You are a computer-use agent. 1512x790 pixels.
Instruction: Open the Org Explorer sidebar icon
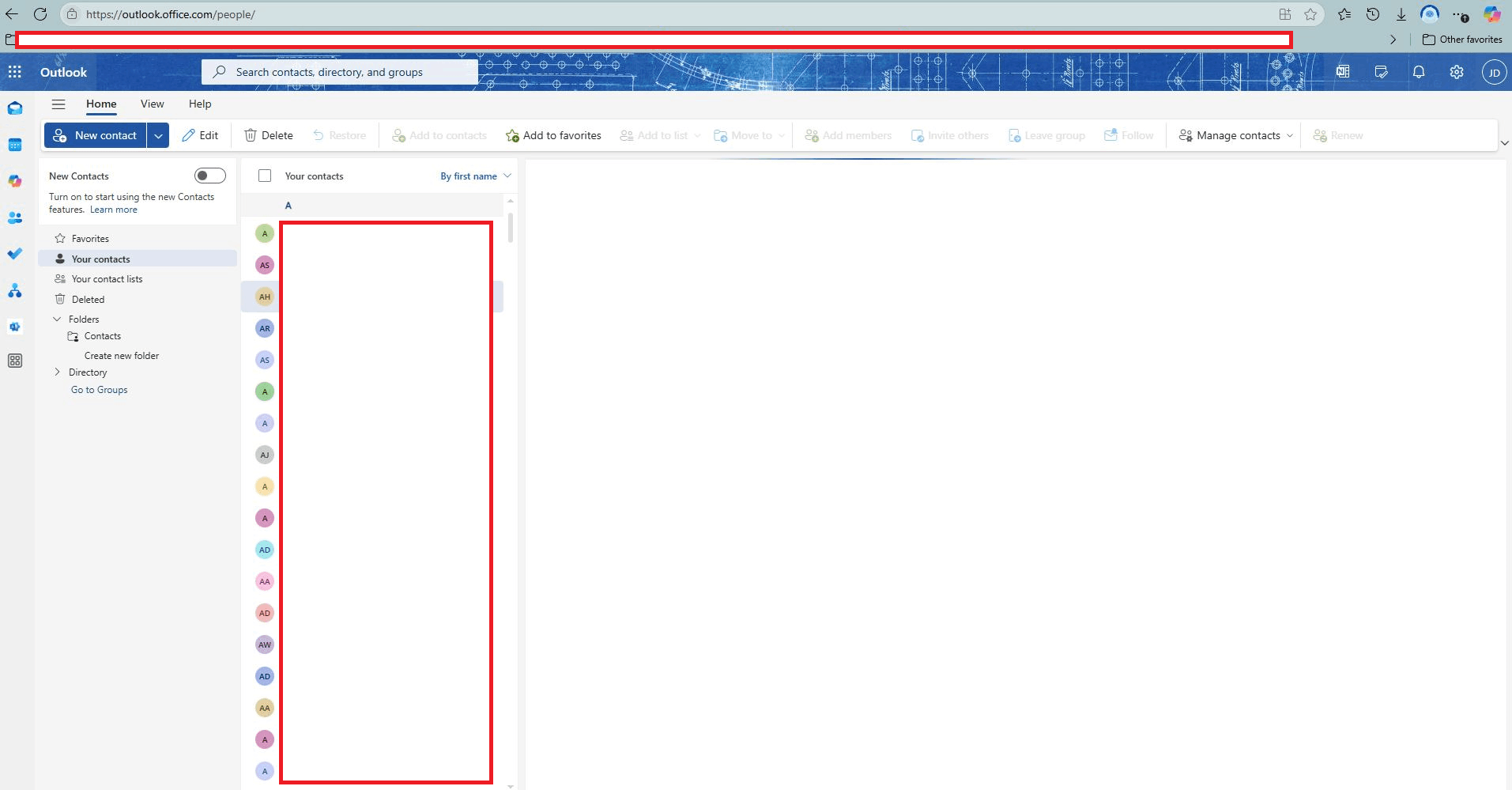[x=15, y=290]
